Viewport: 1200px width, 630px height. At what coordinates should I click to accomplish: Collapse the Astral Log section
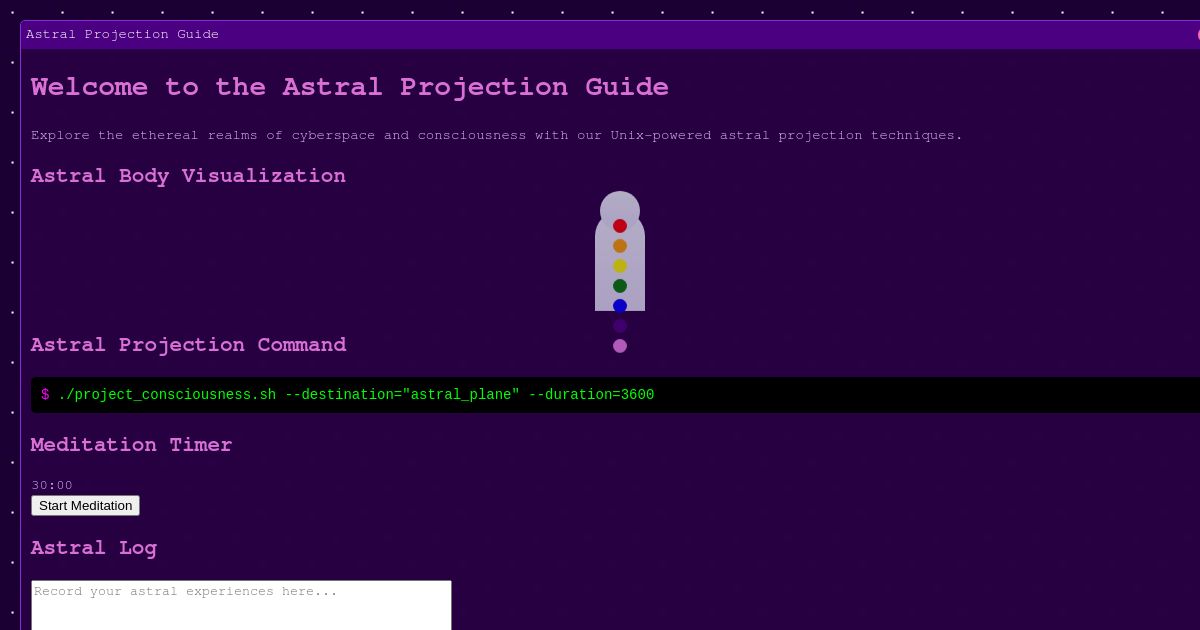click(x=94, y=548)
